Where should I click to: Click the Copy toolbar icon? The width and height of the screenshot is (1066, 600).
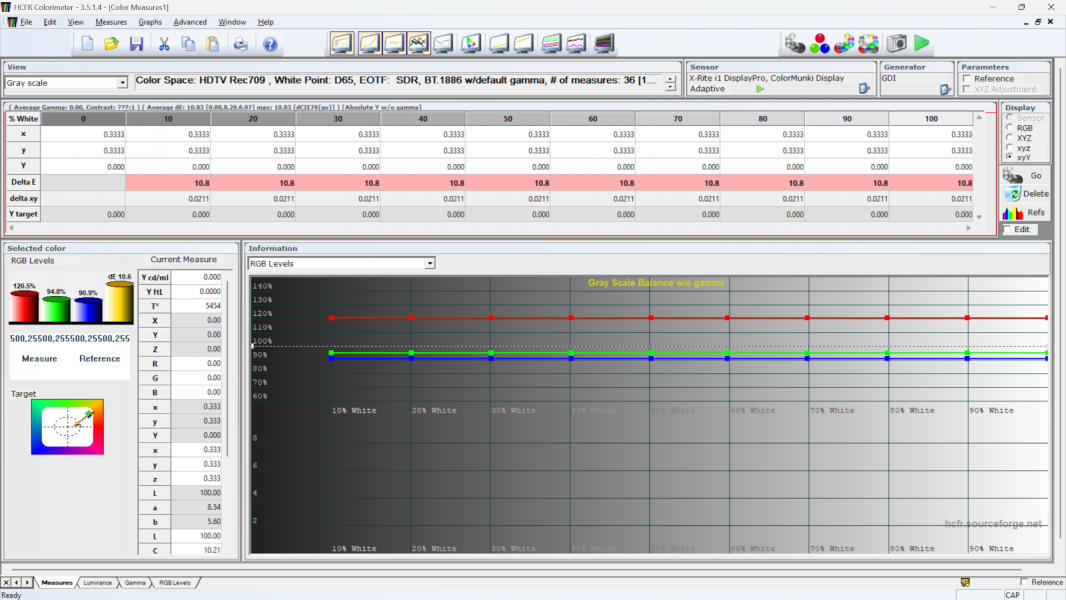[188, 44]
